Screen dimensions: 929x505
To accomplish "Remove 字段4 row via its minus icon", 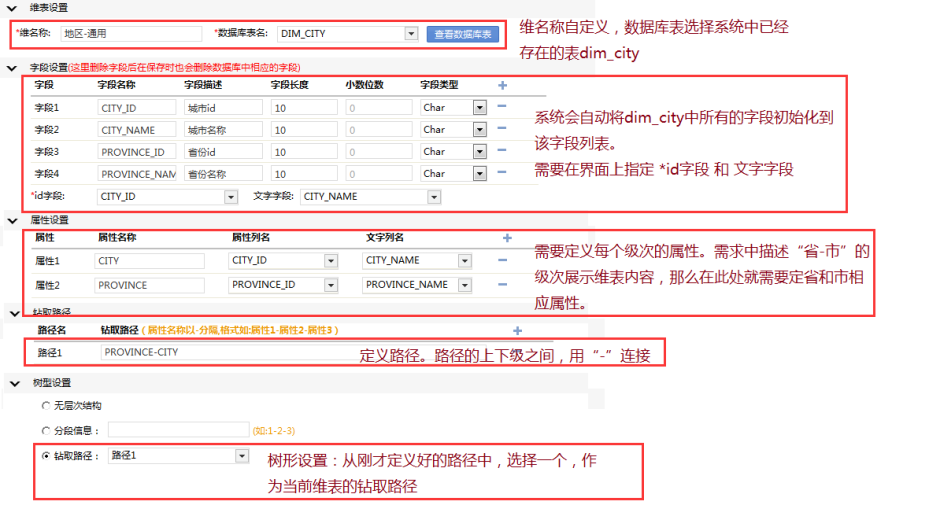I will coord(502,174).
